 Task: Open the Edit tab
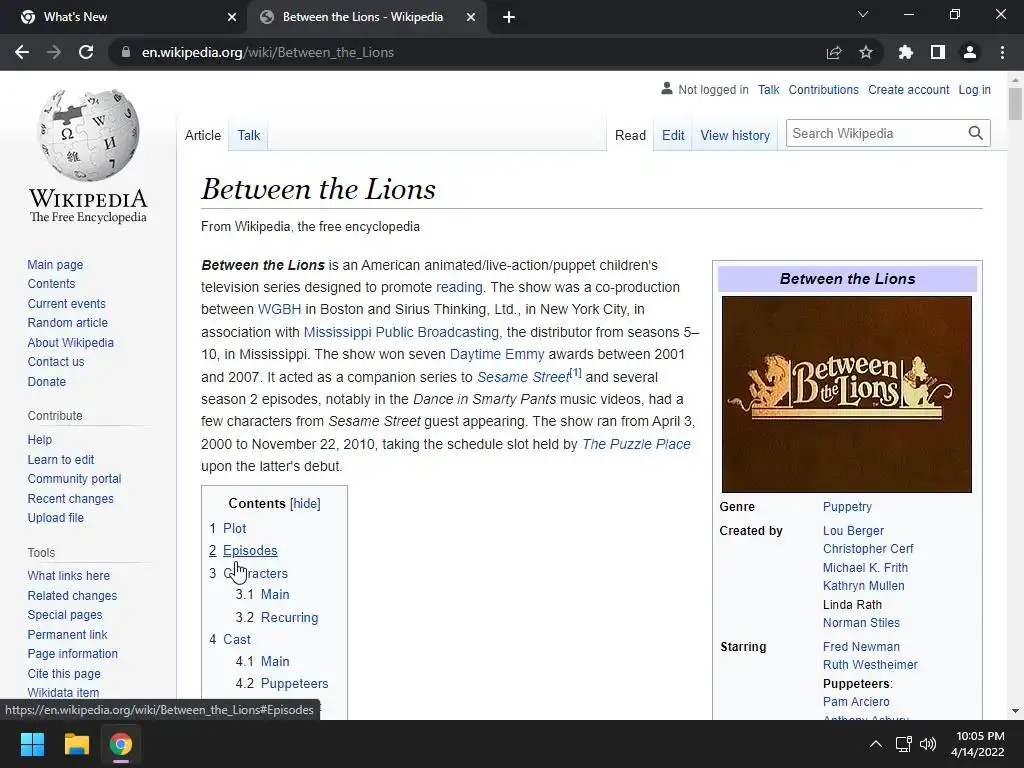pos(673,135)
